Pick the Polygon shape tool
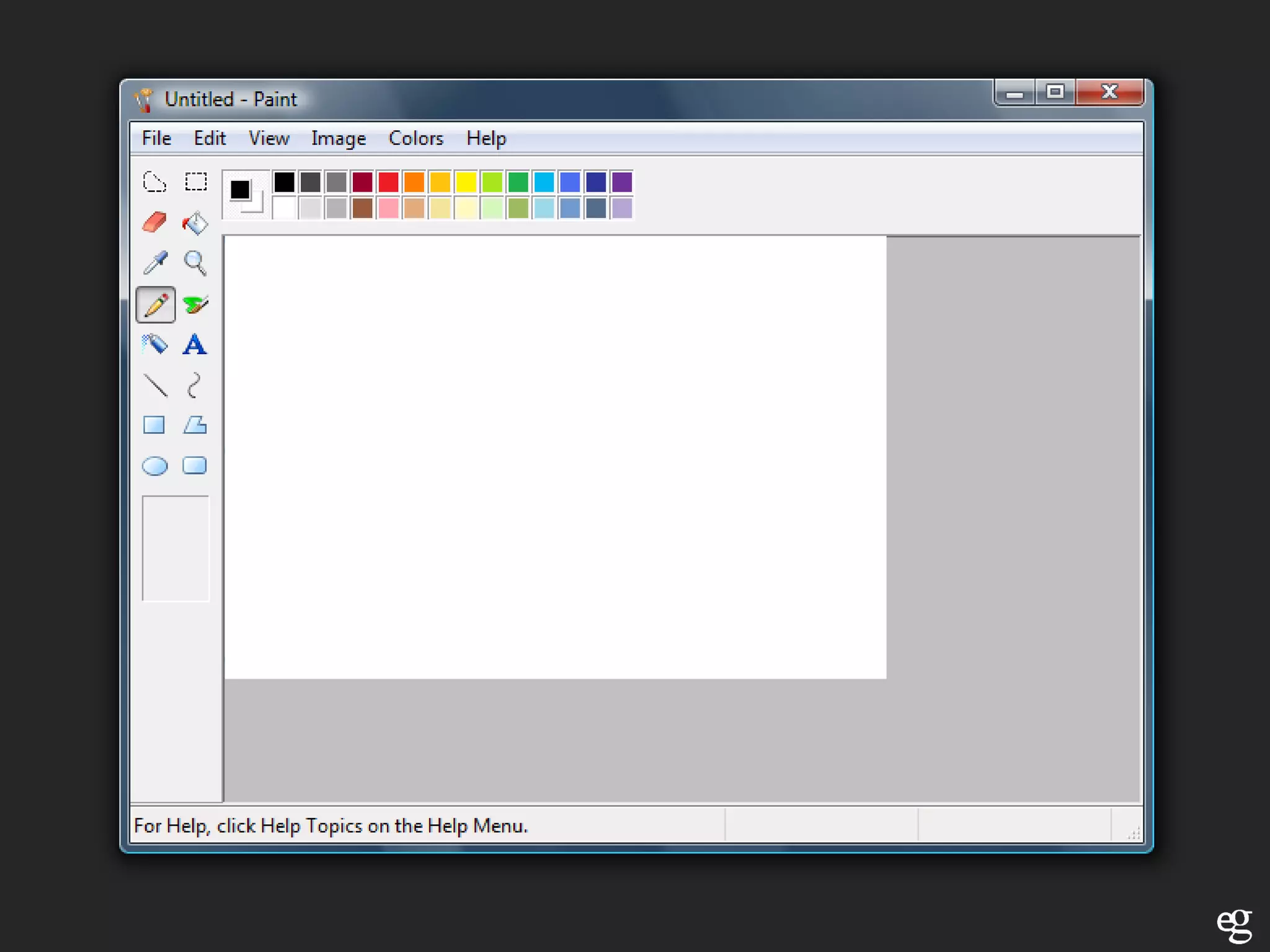The width and height of the screenshot is (1270, 952). coord(195,425)
